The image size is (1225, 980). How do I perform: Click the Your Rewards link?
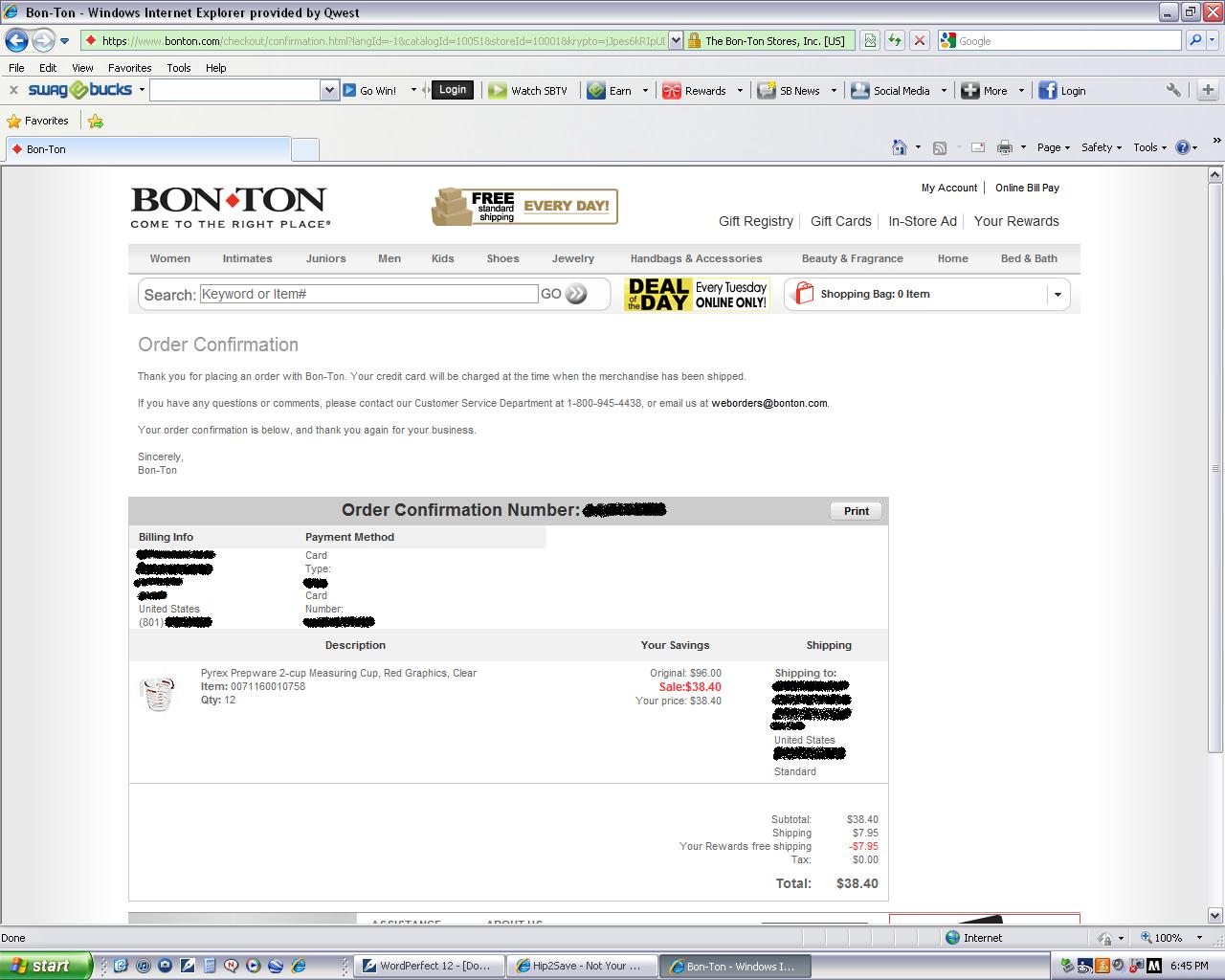(x=1016, y=221)
